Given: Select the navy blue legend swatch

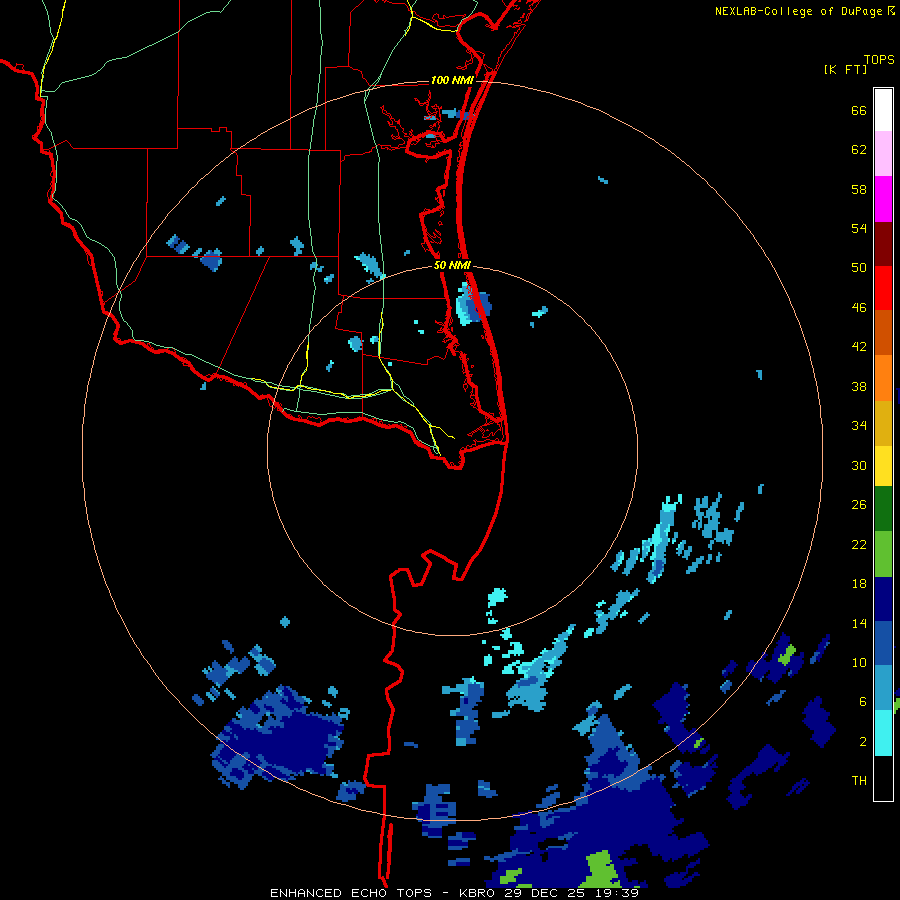Looking at the screenshot, I should click(x=883, y=599).
